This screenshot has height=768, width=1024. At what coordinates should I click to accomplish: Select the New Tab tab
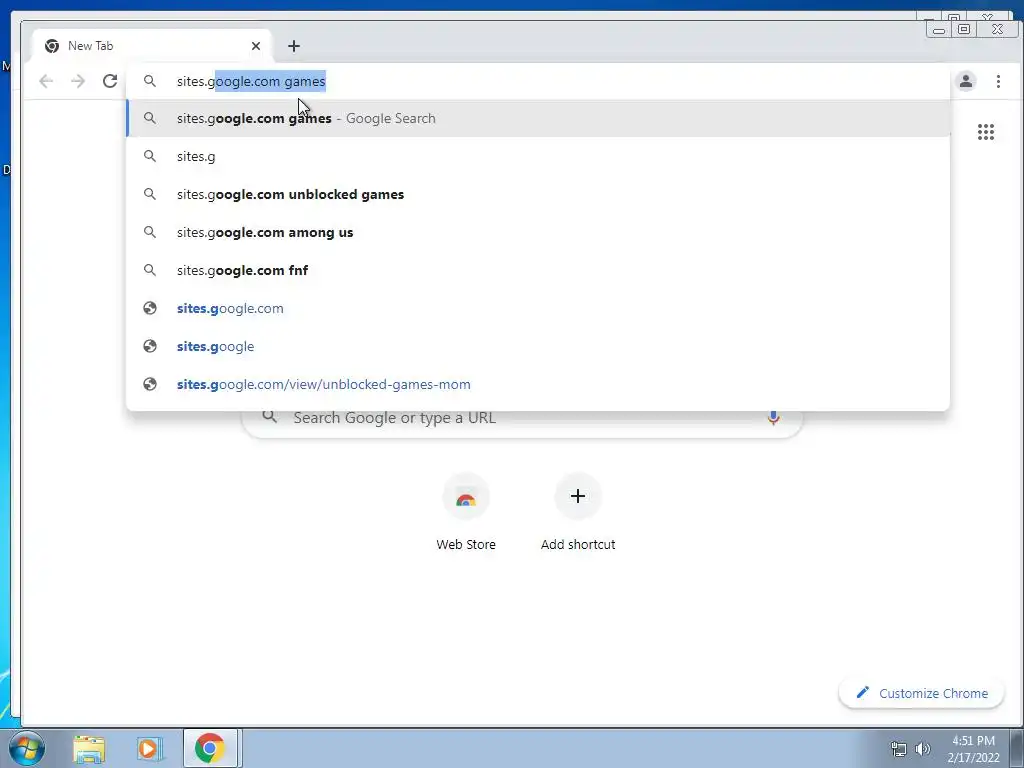151,46
